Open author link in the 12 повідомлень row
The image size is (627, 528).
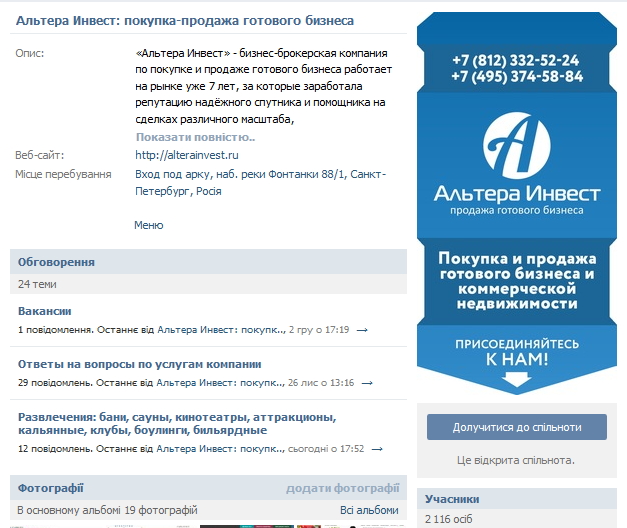(220, 449)
